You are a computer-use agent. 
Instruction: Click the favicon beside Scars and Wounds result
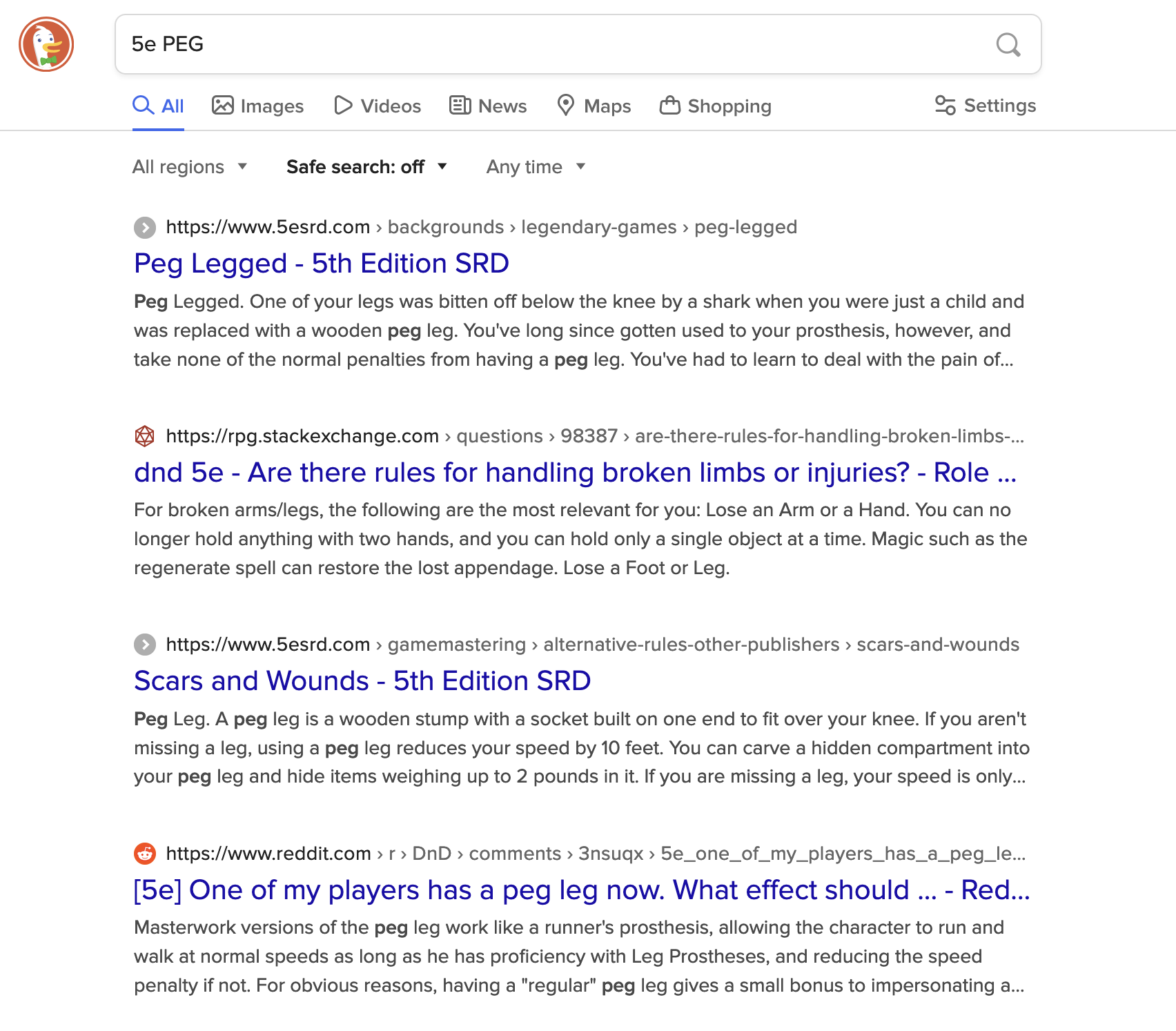[x=144, y=645]
